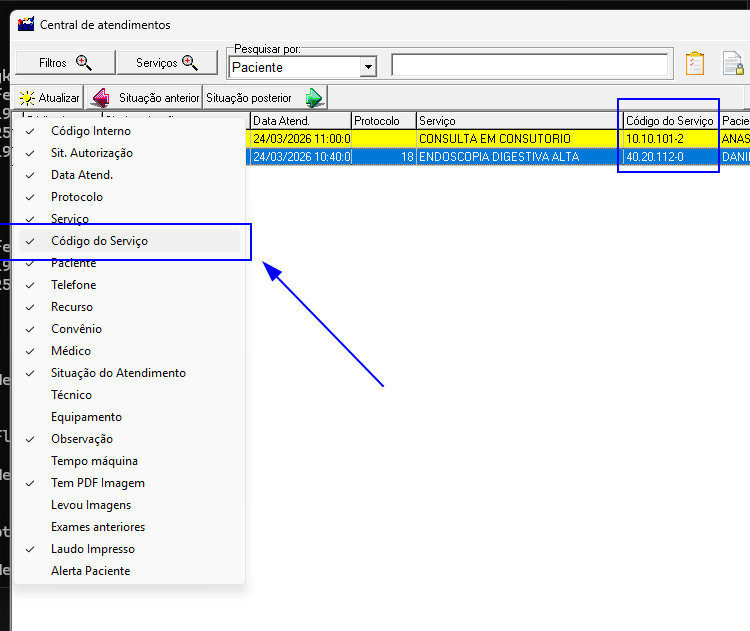
Task: Click the clipboard checklist icon
Action: click(695, 64)
